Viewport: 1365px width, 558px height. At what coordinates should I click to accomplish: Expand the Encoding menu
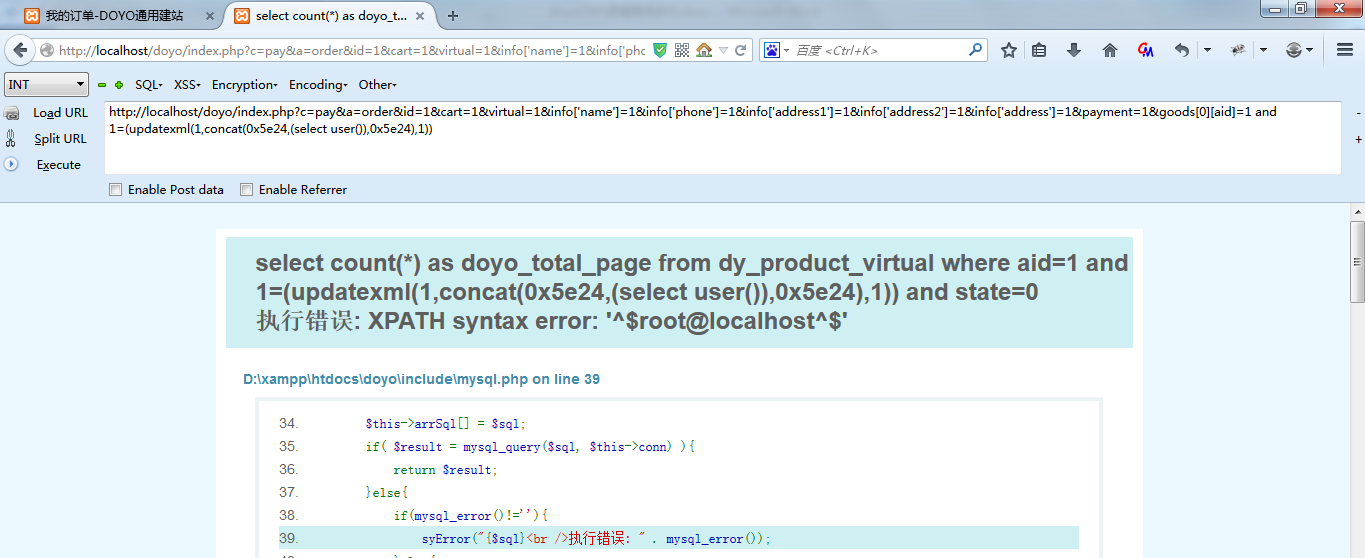tap(319, 85)
